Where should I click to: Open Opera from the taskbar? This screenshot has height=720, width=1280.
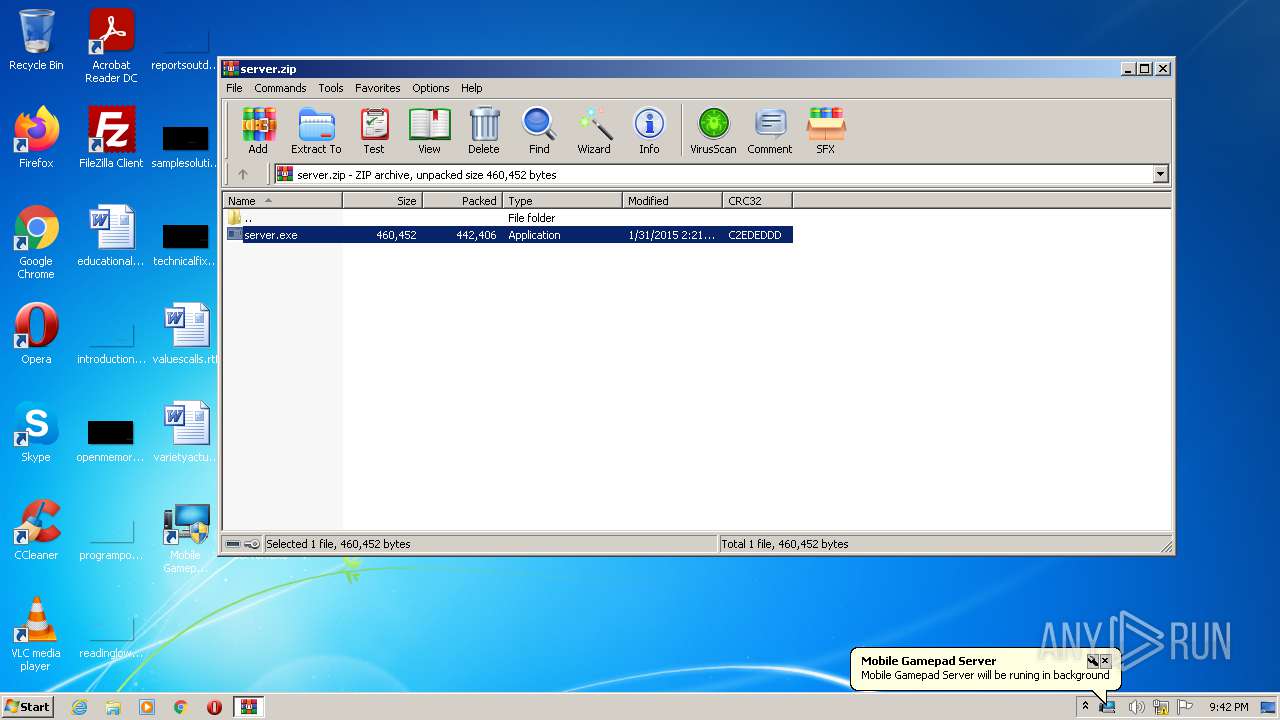click(x=214, y=707)
